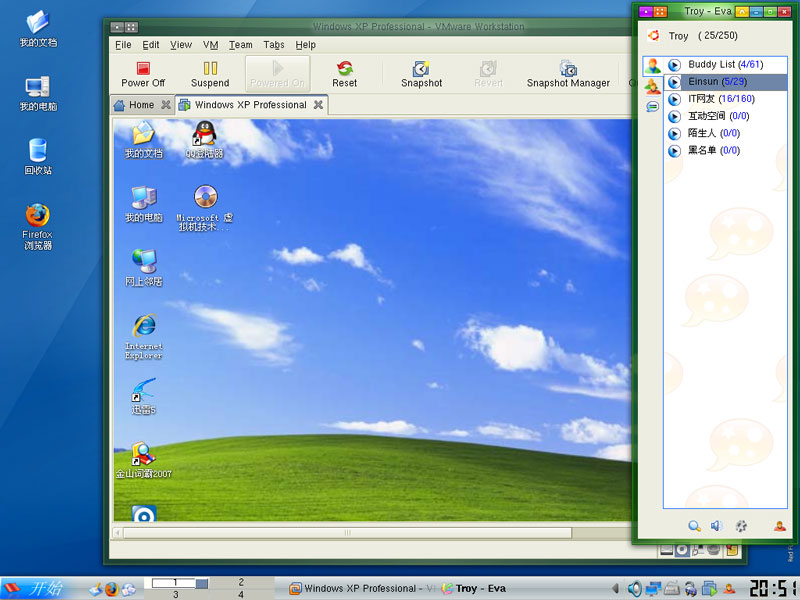Open Eva settings gear icon
Image resolution: width=800 pixels, height=600 pixels.
[x=741, y=526]
